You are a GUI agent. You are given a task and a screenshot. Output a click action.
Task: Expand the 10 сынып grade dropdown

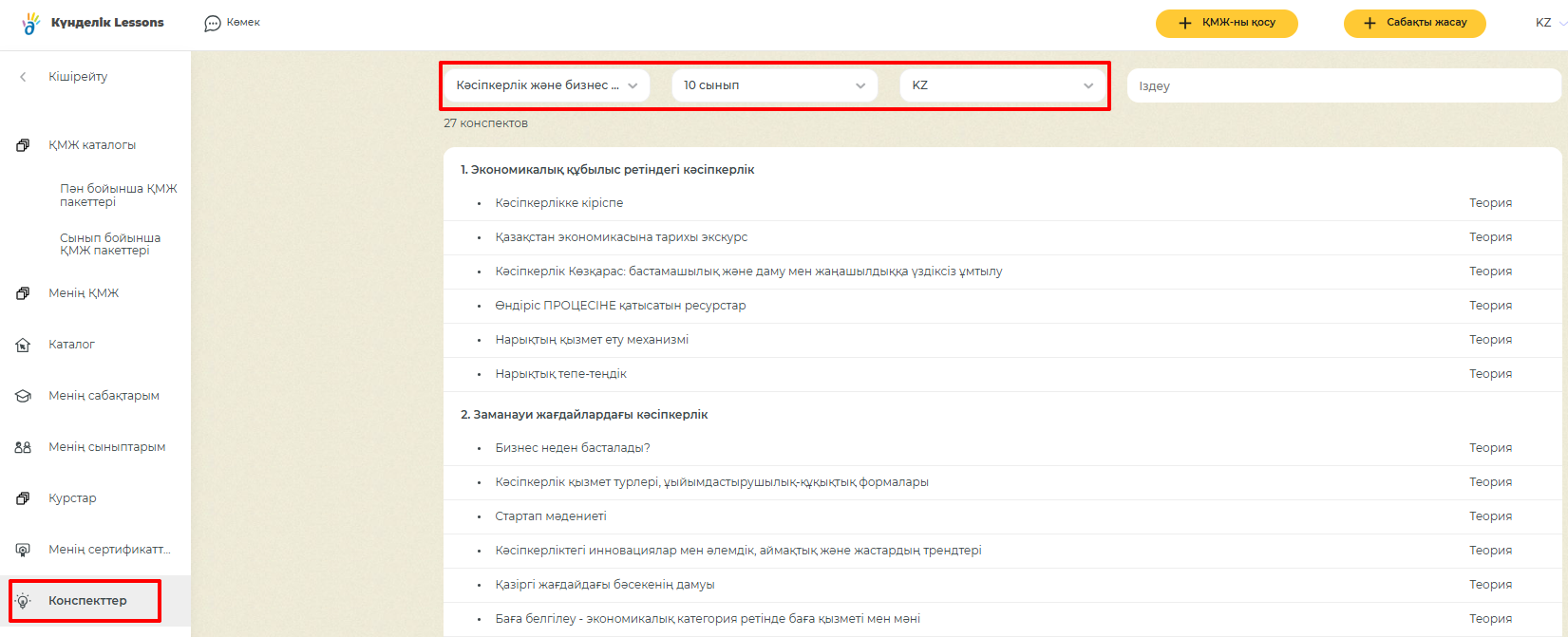[x=774, y=85]
